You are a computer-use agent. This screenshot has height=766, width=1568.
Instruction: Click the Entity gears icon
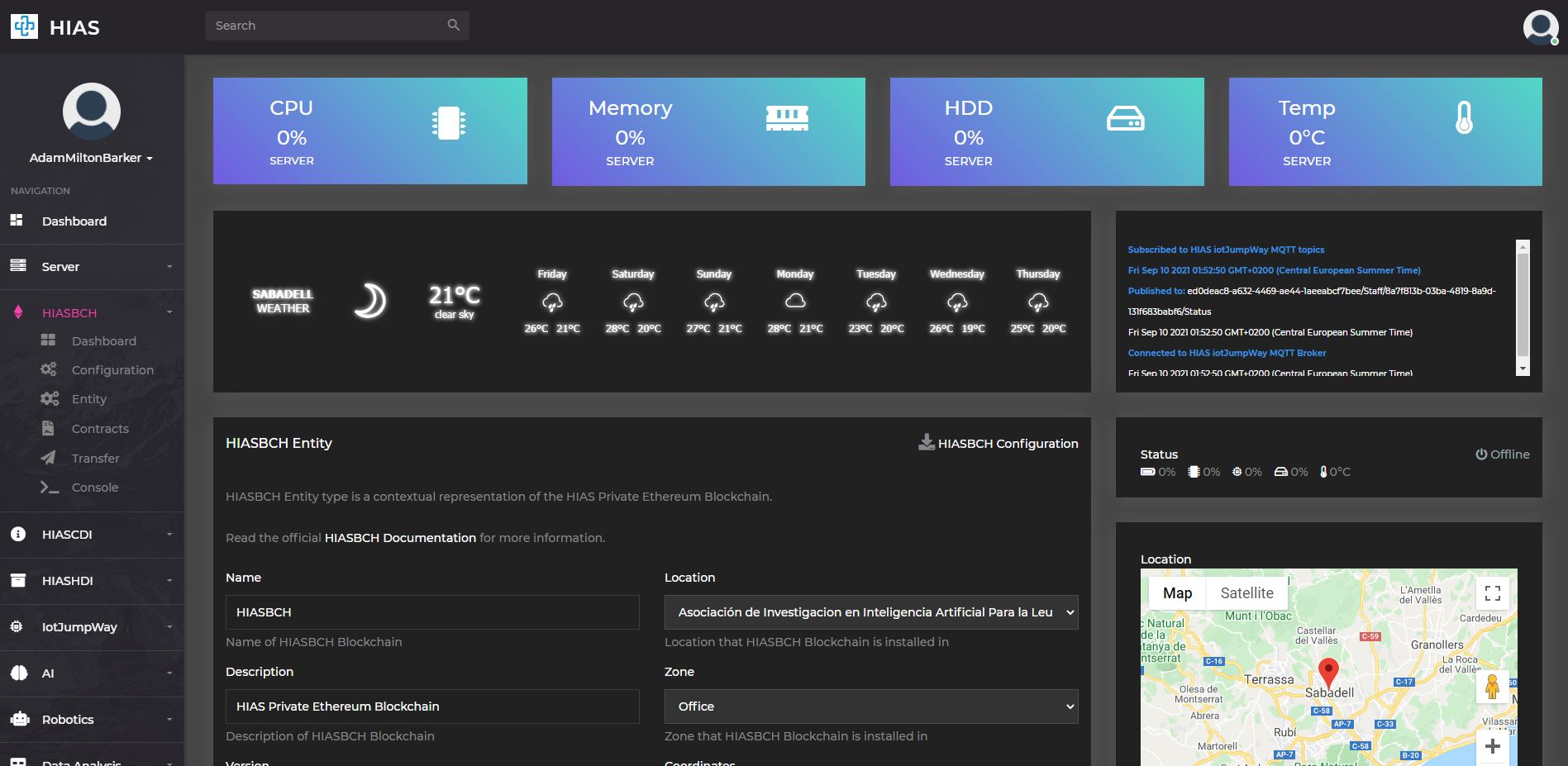point(50,398)
